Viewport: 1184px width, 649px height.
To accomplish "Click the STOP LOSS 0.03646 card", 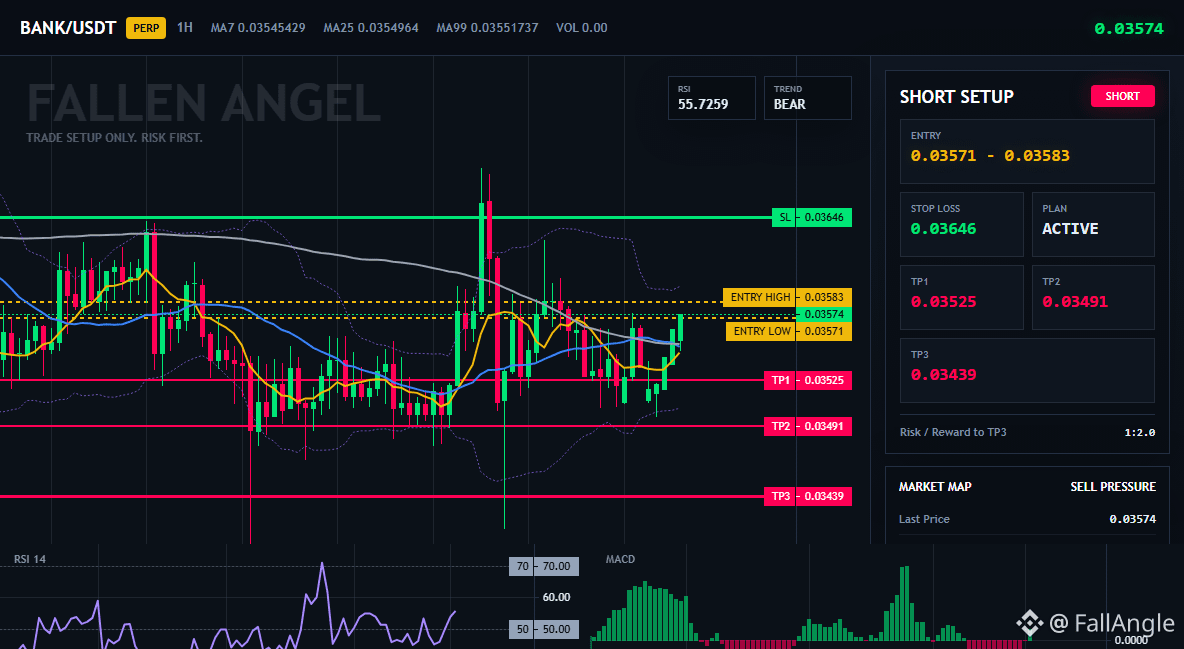I will [x=961, y=224].
